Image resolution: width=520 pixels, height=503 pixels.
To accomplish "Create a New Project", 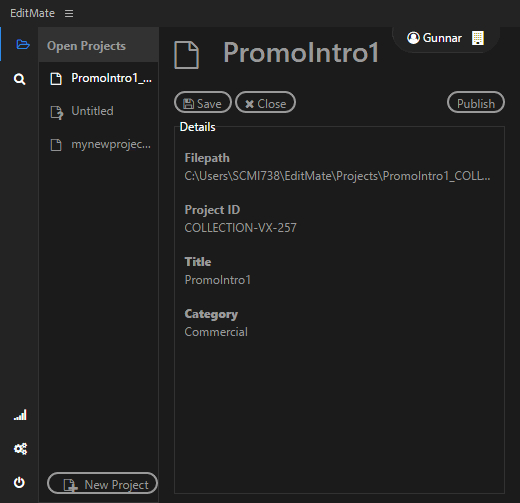I will pos(102,483).
